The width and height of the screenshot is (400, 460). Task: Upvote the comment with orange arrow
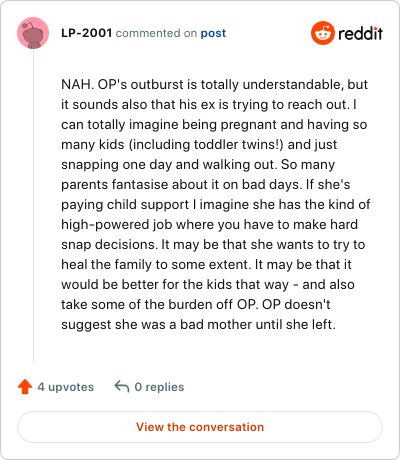pos(25,387)
